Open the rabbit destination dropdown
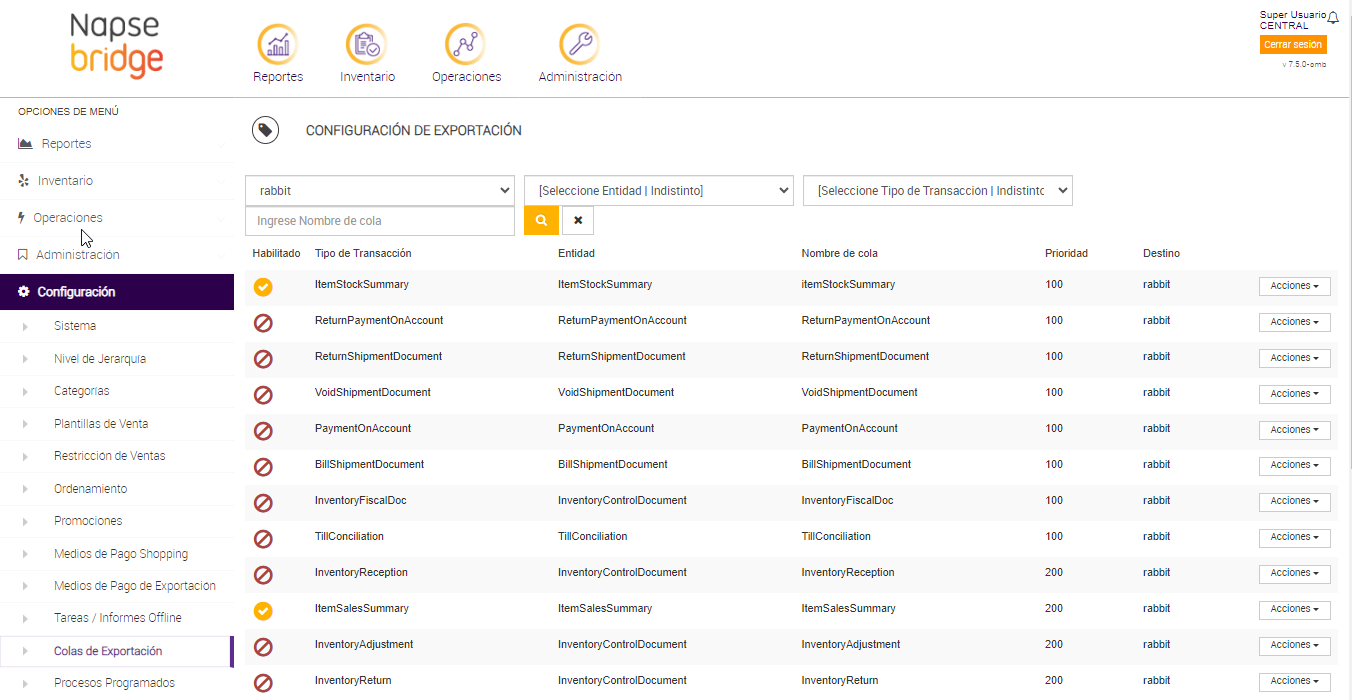Image resolution: width=1352 pixels, height=700 pixels. click(380, 190)
